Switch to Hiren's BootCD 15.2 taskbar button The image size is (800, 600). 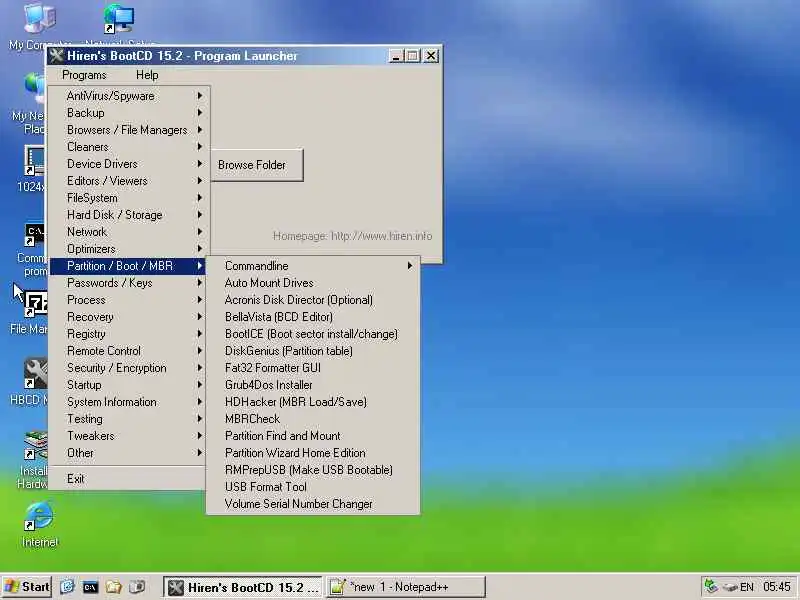[243, 587]
